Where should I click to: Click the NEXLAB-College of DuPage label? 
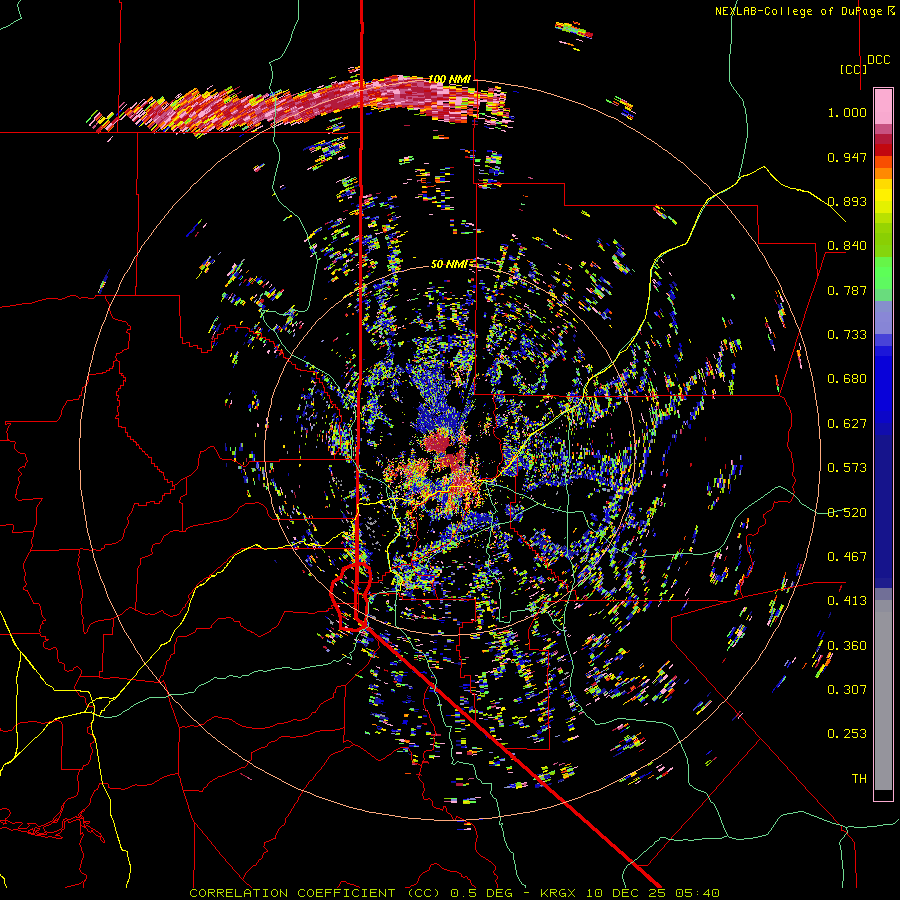click(x=805, y=11)
